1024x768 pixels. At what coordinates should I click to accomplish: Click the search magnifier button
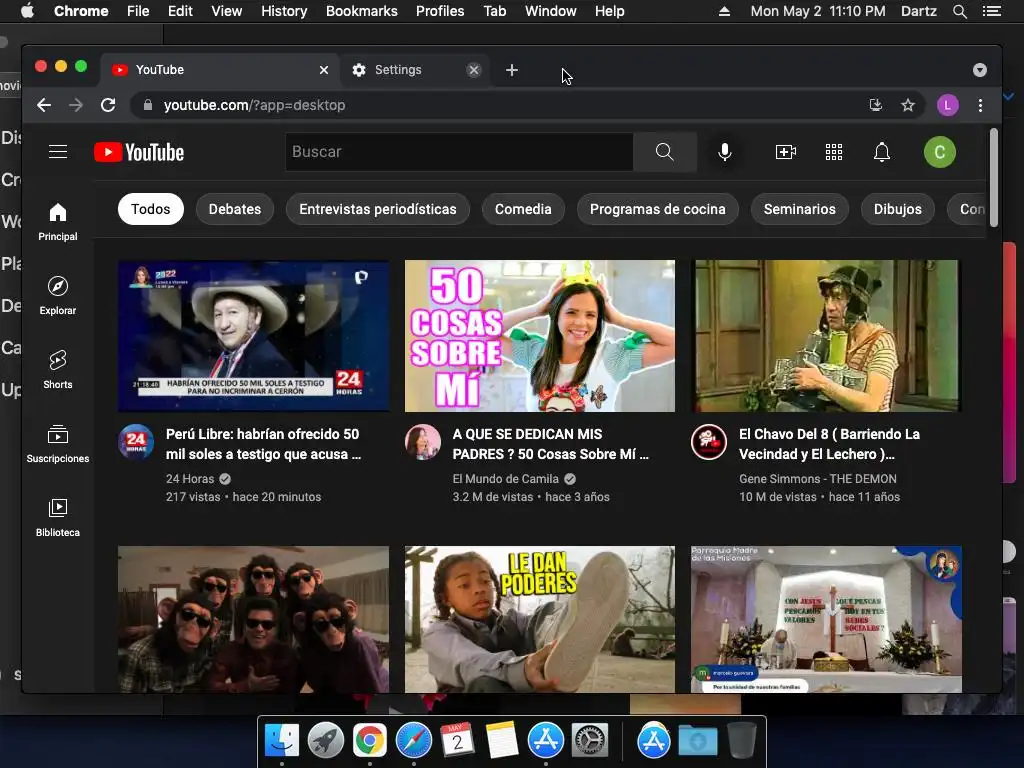[x=665, y=152]
